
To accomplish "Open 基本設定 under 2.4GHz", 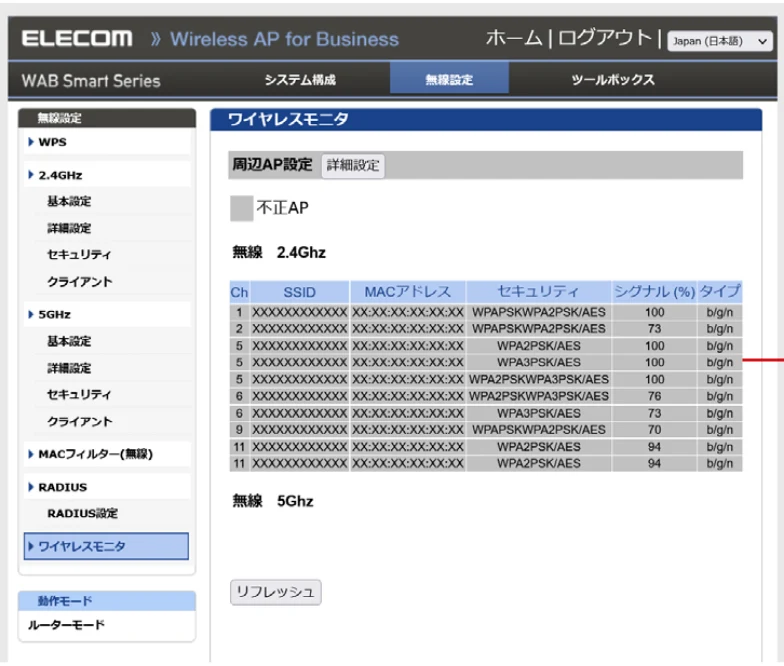I will click(x=69, y=202).
